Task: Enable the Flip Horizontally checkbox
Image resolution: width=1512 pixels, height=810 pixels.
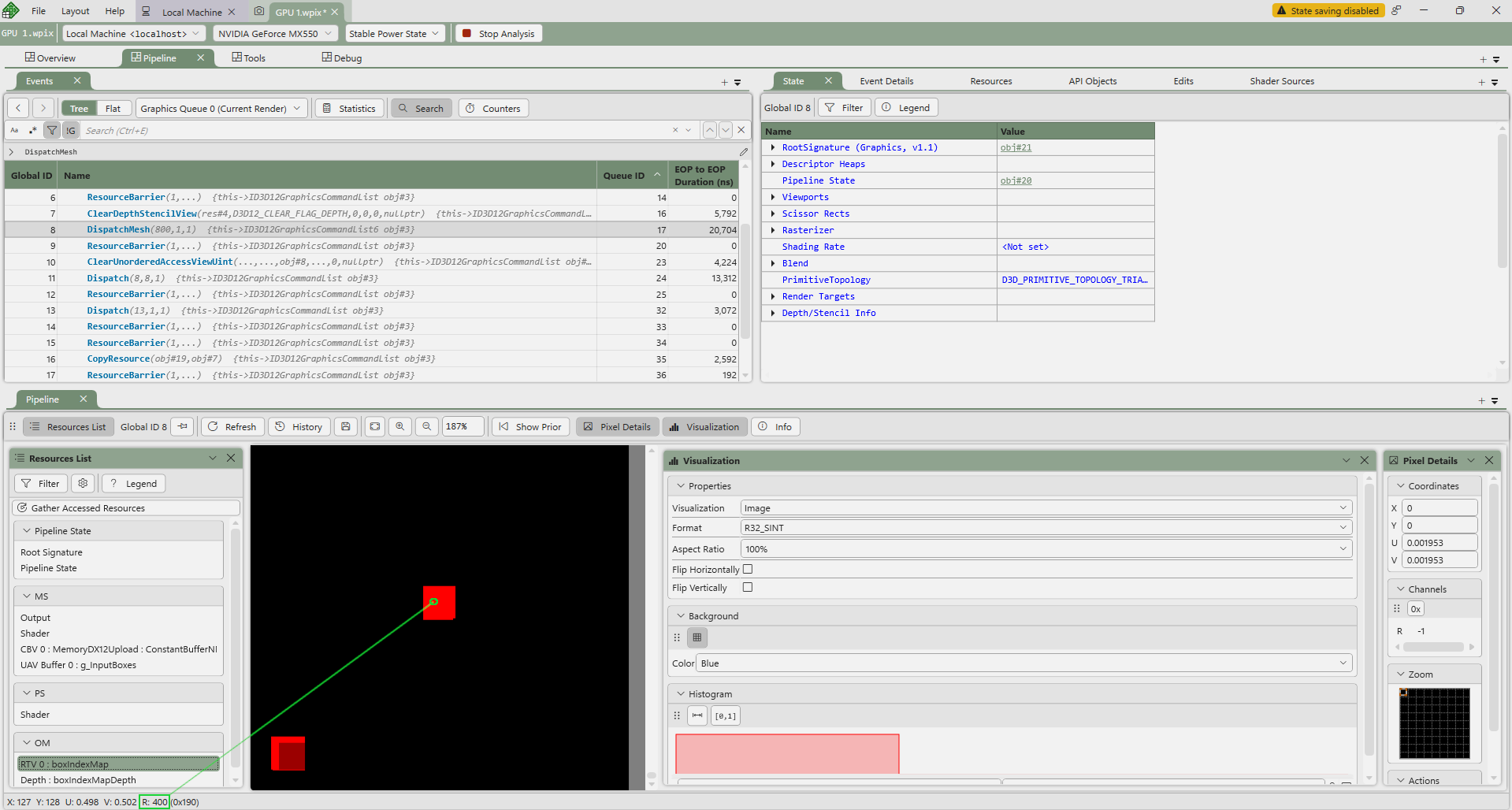Action: pos(748,569)
